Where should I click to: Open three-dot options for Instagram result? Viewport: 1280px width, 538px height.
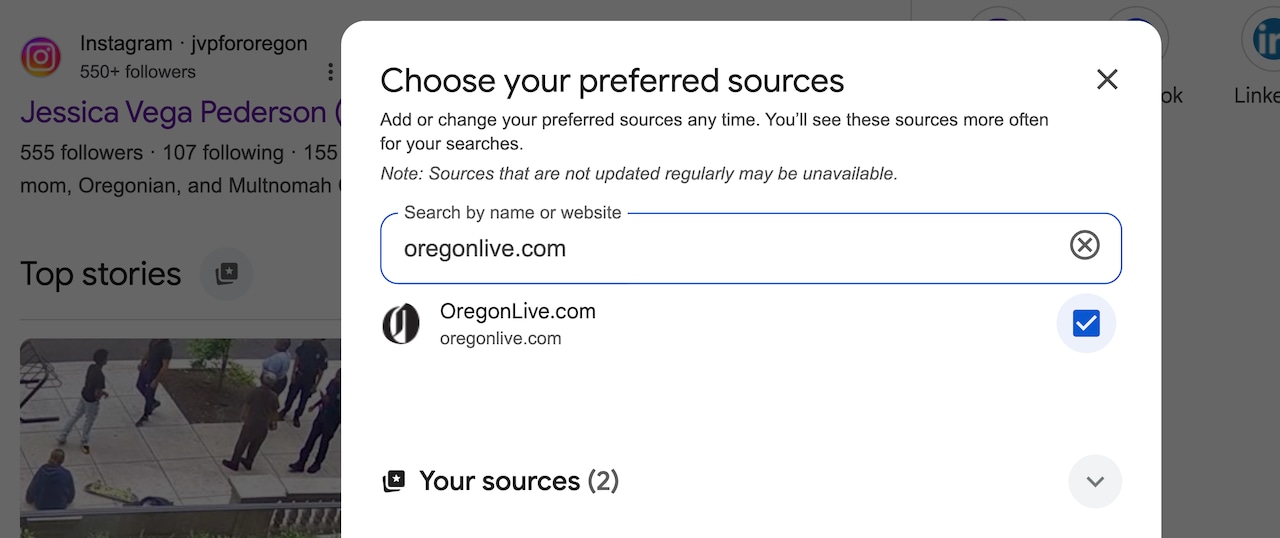point(330,72)
